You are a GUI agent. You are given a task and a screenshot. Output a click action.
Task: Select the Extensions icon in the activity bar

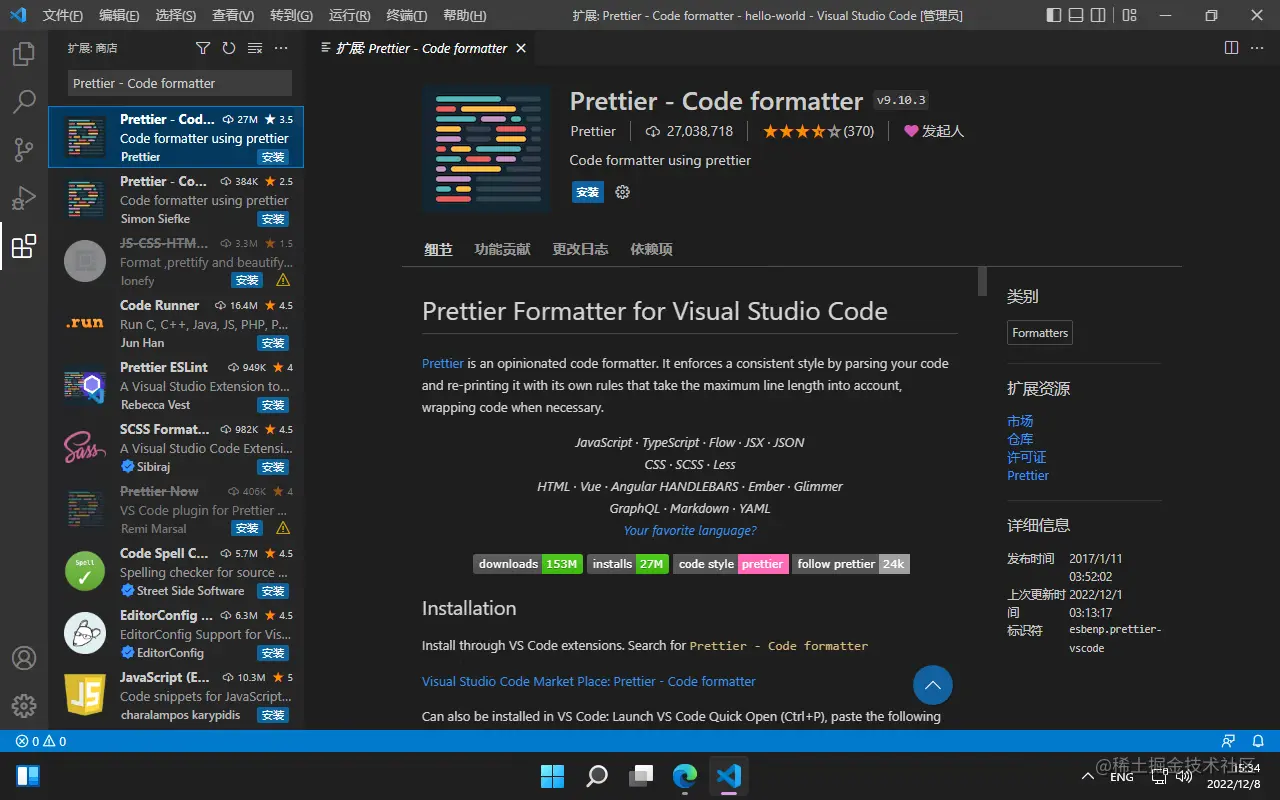[24, 245]
